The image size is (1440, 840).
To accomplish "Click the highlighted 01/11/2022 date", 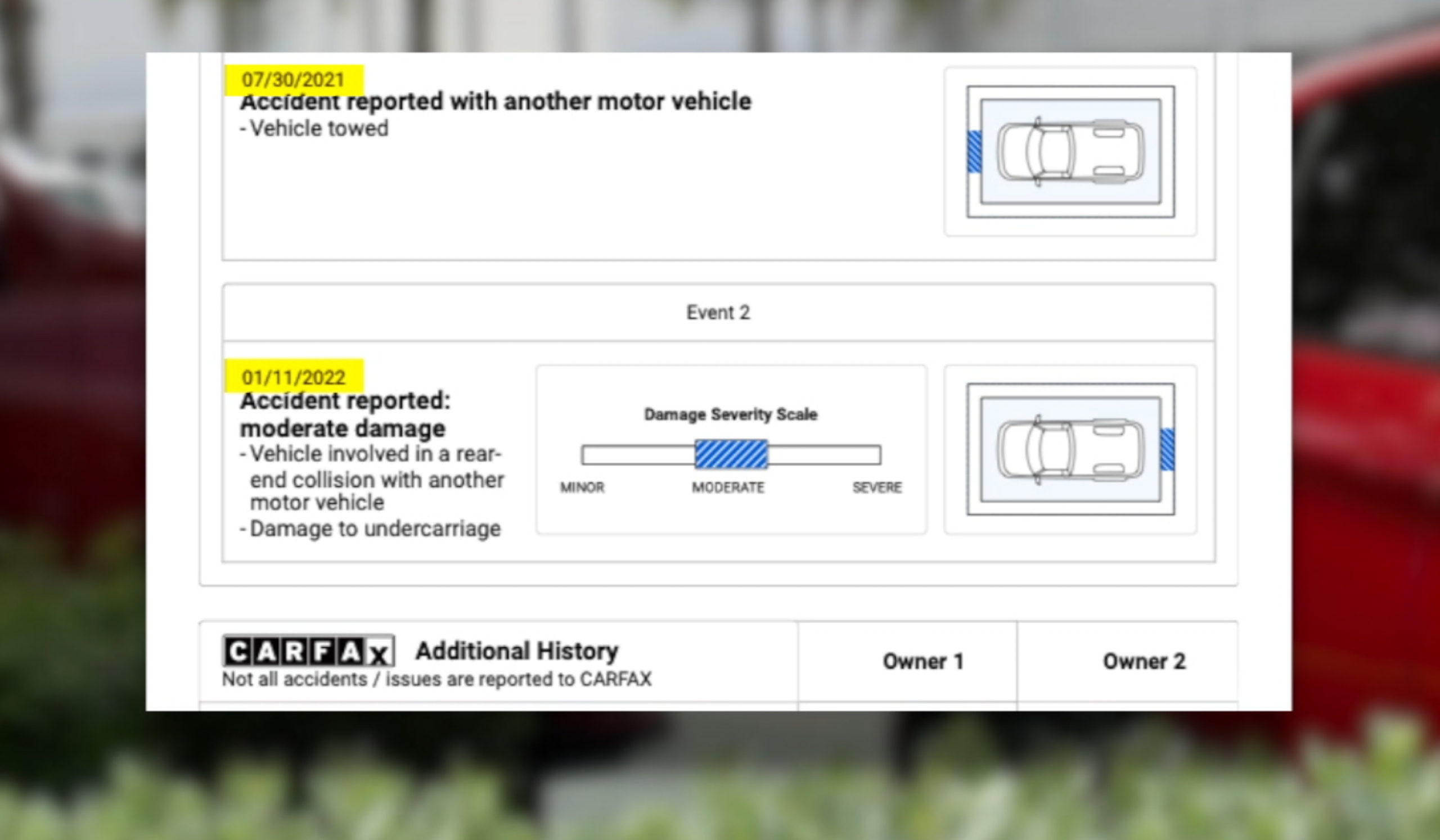I will coord(292,377).
